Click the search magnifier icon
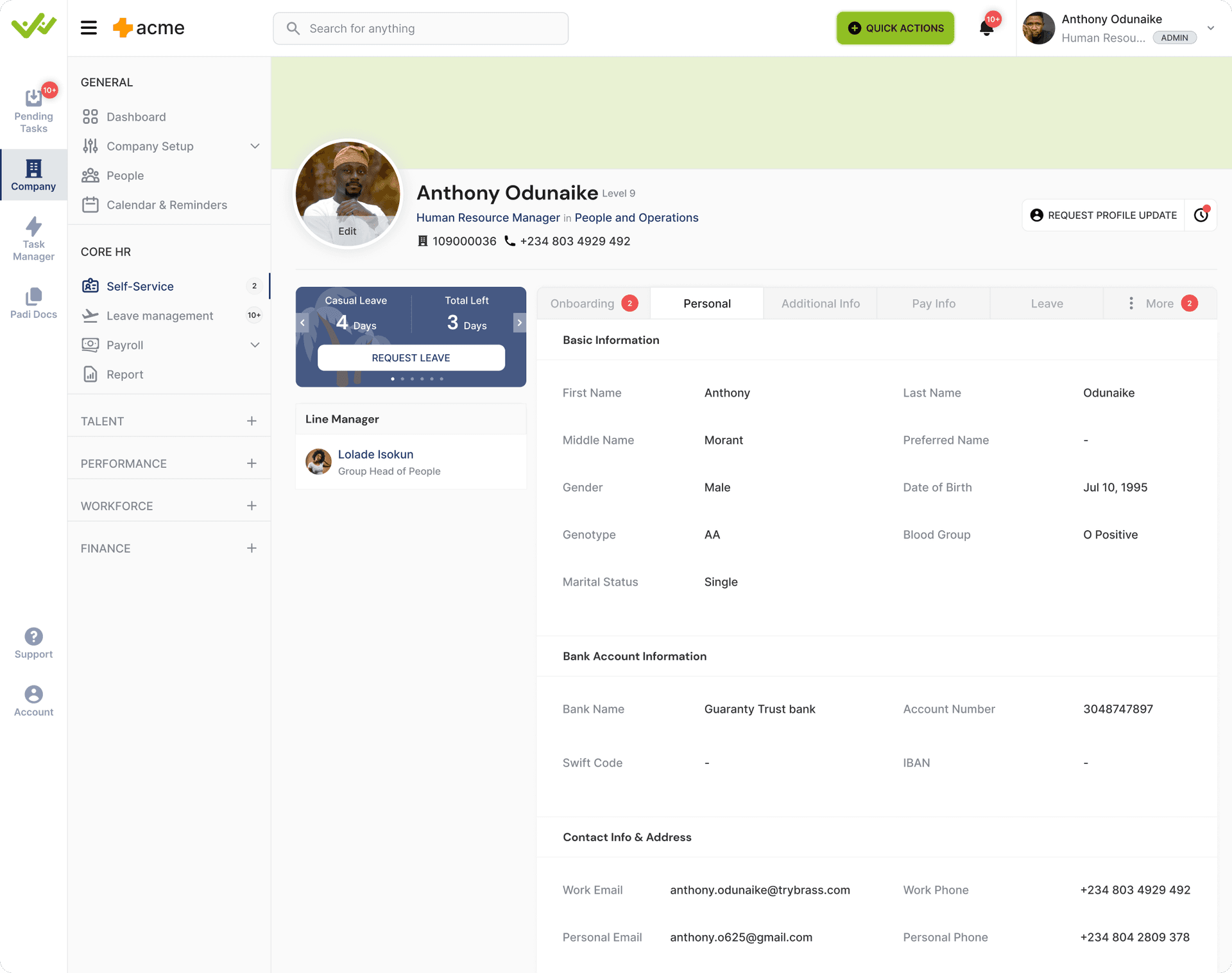 coord(293,28)
